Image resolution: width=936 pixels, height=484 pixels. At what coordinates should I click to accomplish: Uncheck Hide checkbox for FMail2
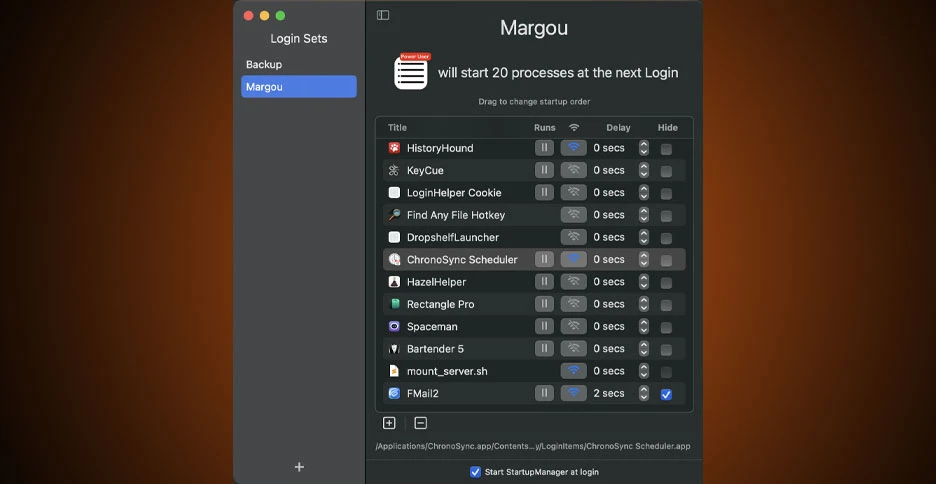pyautogui.click(x=666, y=394)
